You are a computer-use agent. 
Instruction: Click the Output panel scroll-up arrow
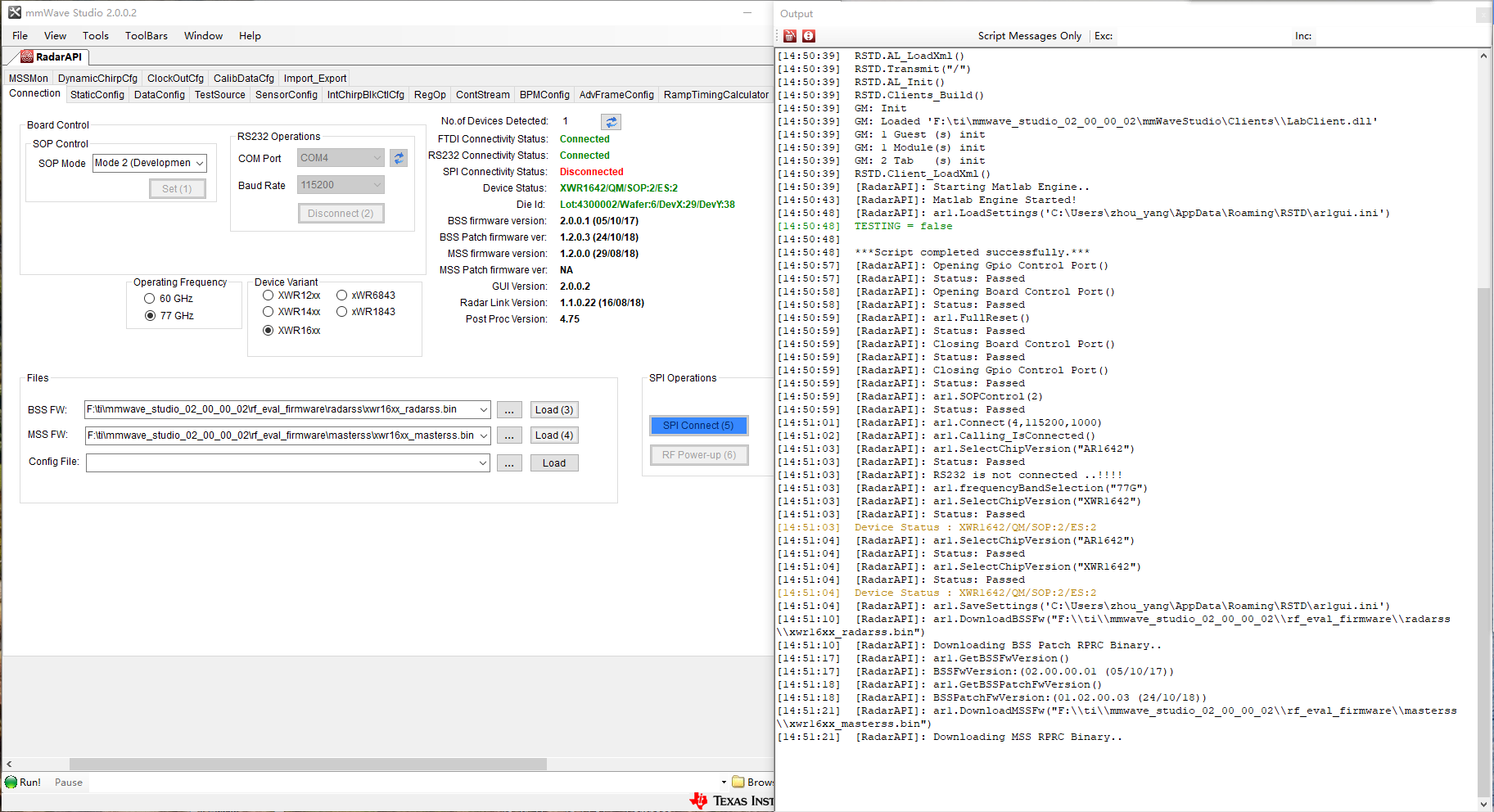1483,56
